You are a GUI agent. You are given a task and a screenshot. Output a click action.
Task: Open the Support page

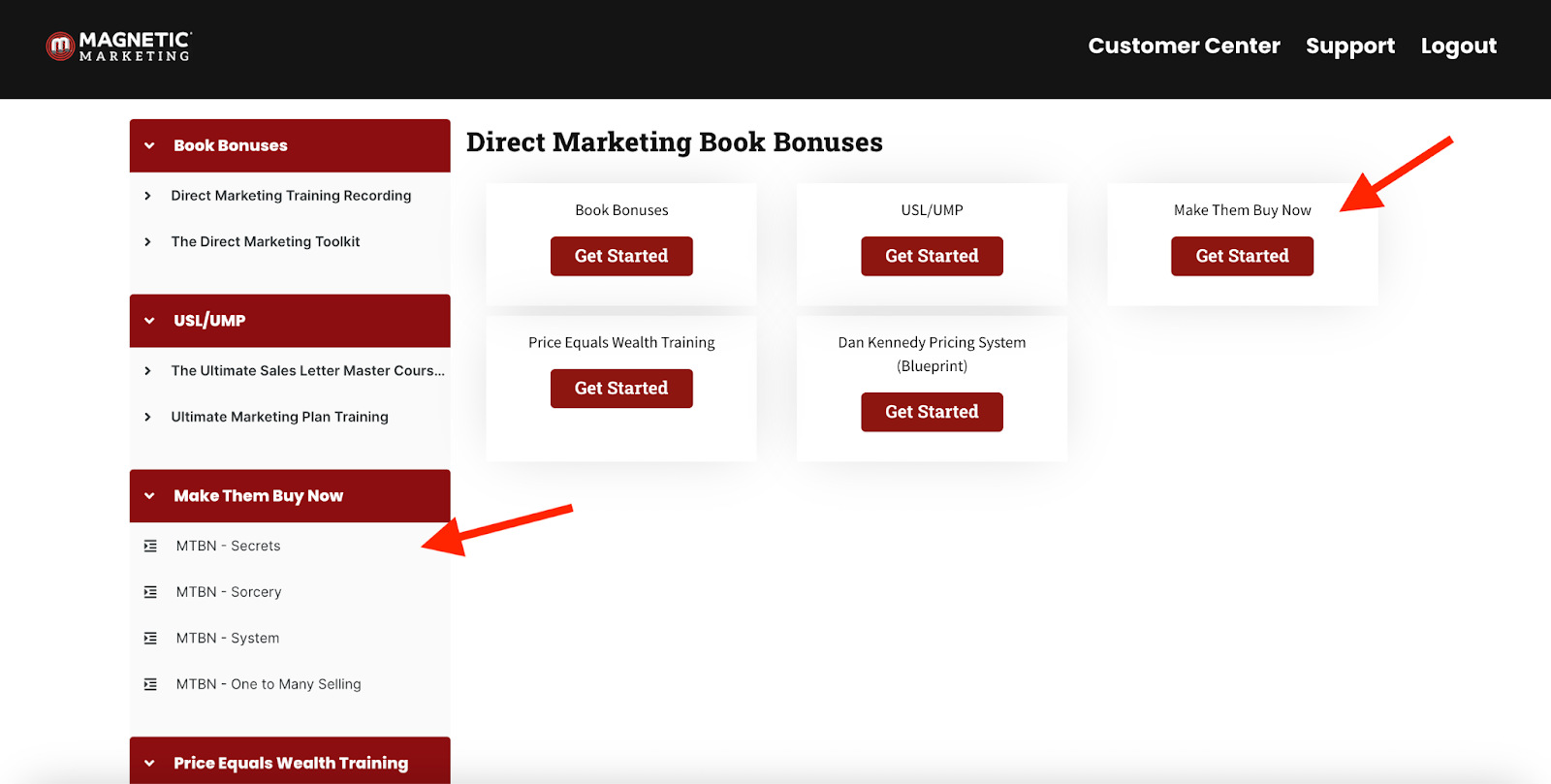click(1350, 47)
